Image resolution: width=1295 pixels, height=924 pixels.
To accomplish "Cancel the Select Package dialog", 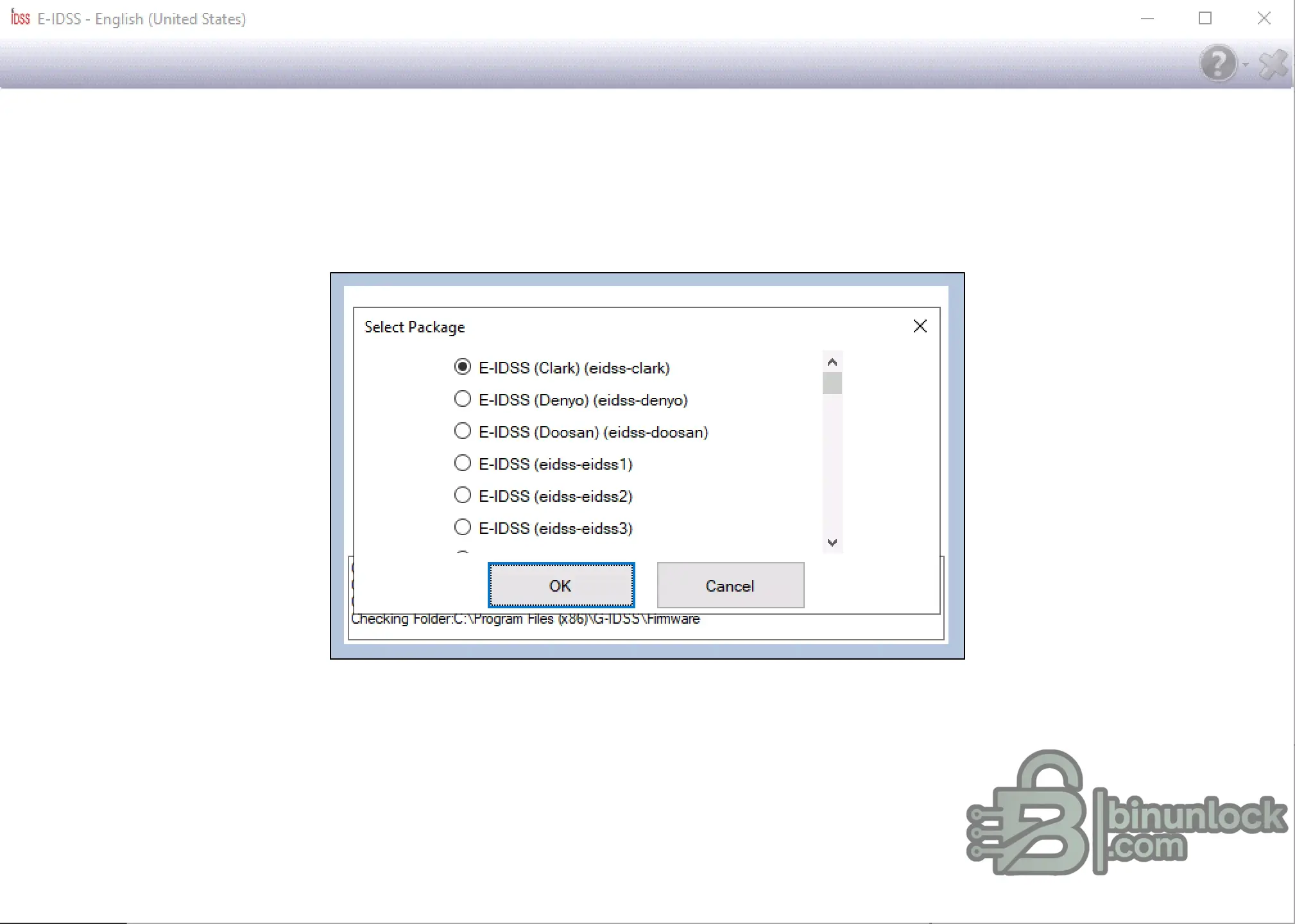I will tap(730, 585).
